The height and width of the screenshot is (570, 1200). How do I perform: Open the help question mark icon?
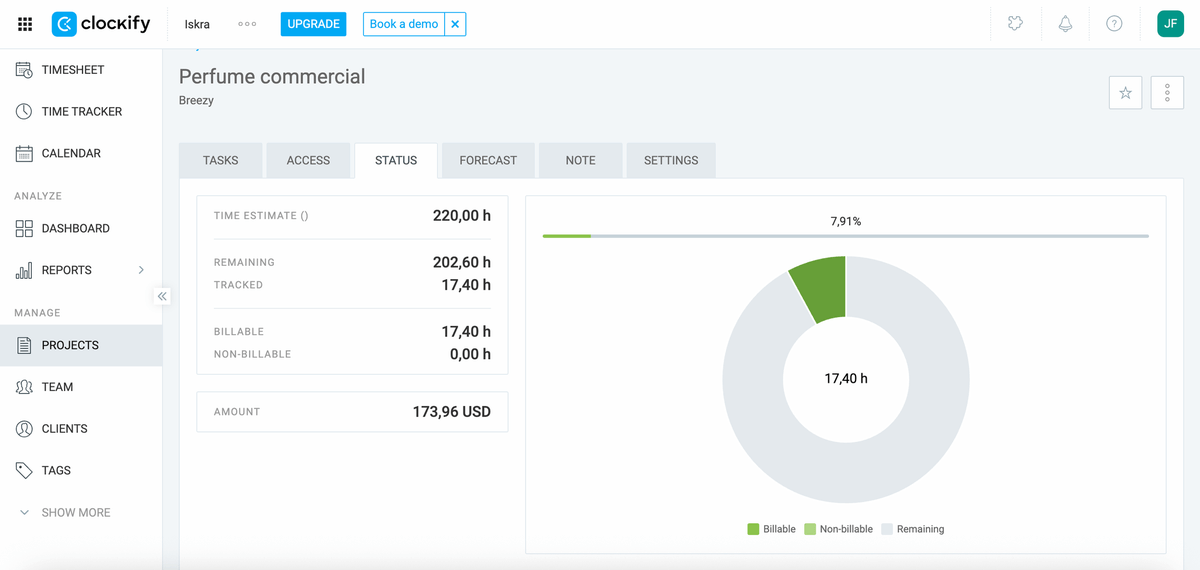[1114, 24]
